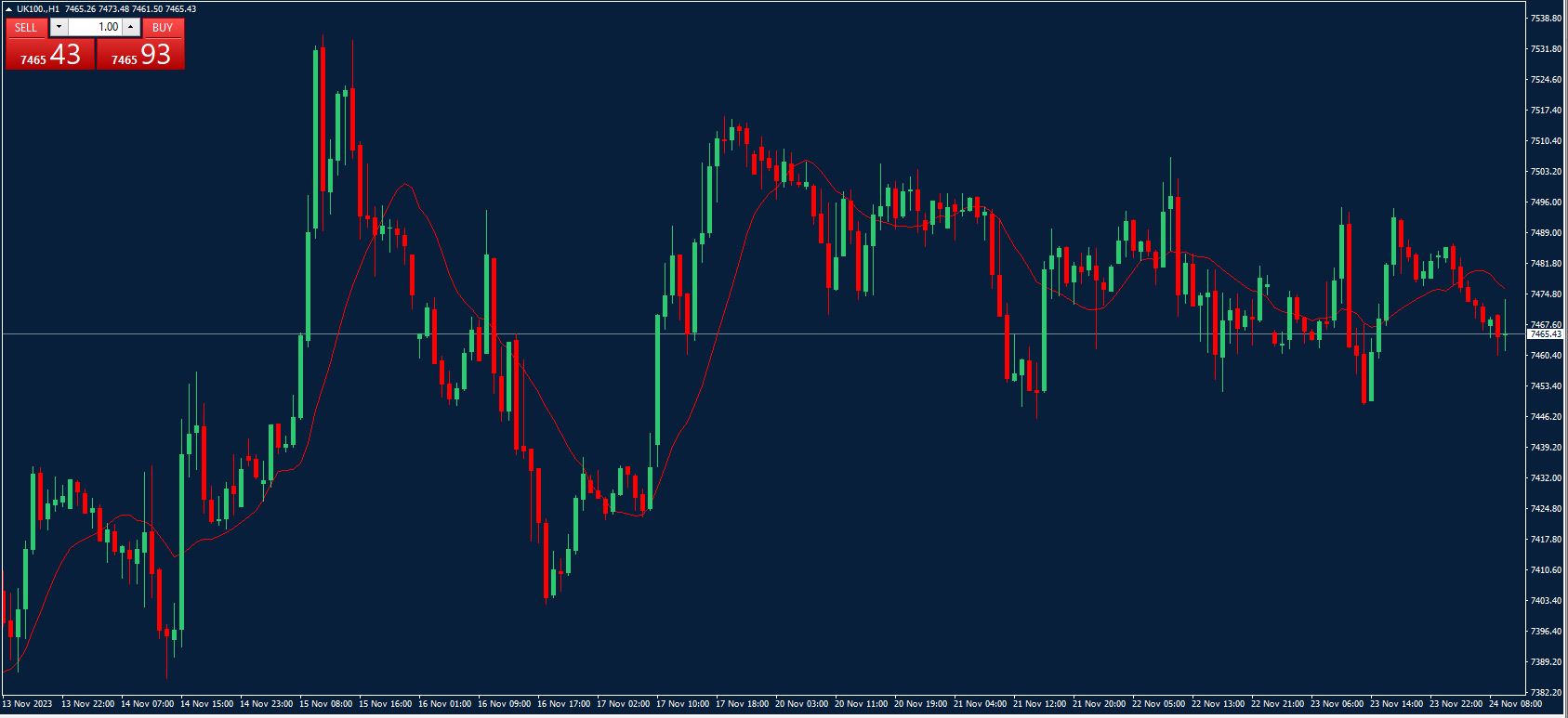Click the sell price tile 7465 43
Viewport: 1568px width, 718px height.
(49, 55)
